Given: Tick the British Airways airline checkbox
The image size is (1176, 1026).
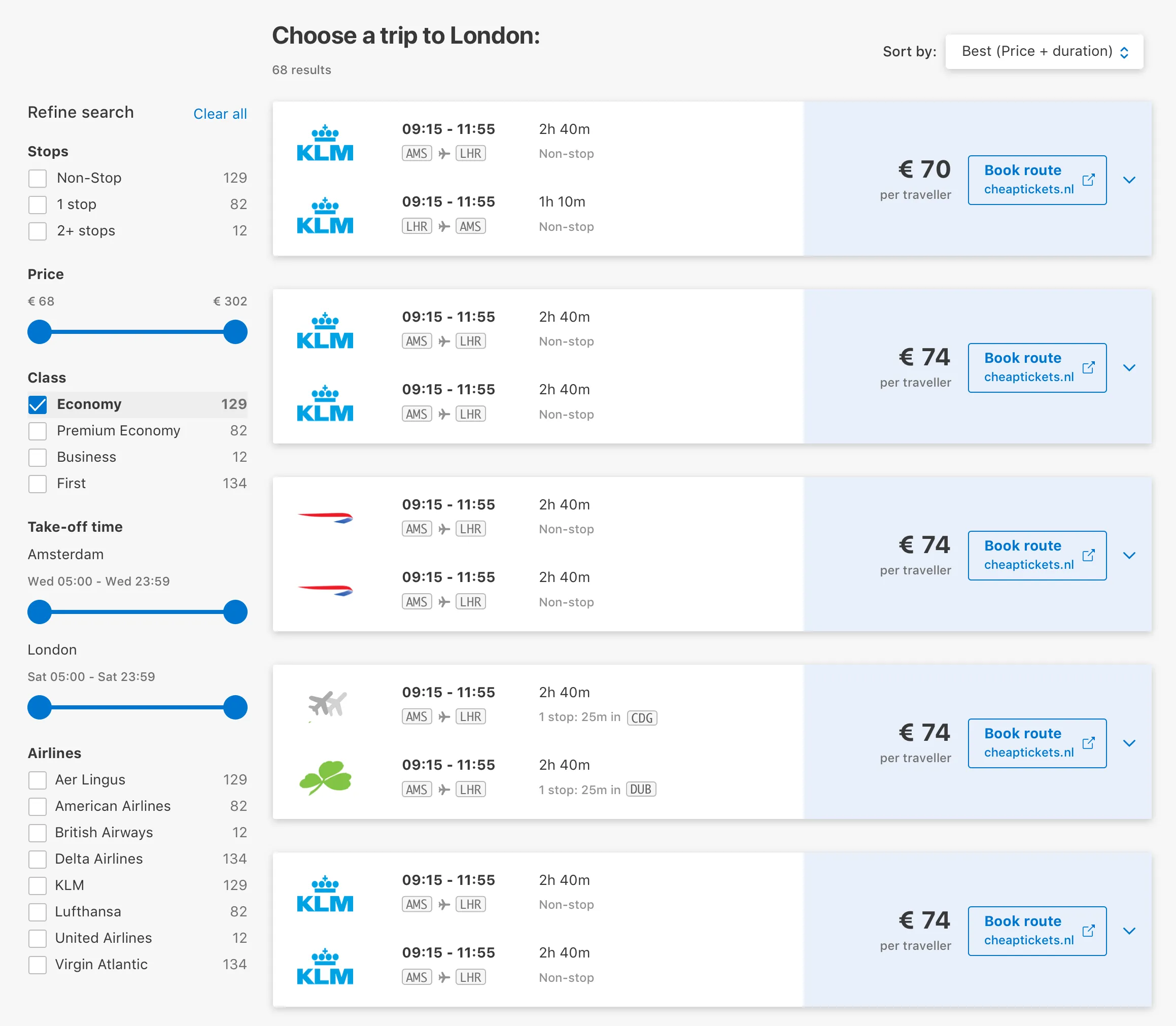Looking at the screenshot, I should point(38,833).
